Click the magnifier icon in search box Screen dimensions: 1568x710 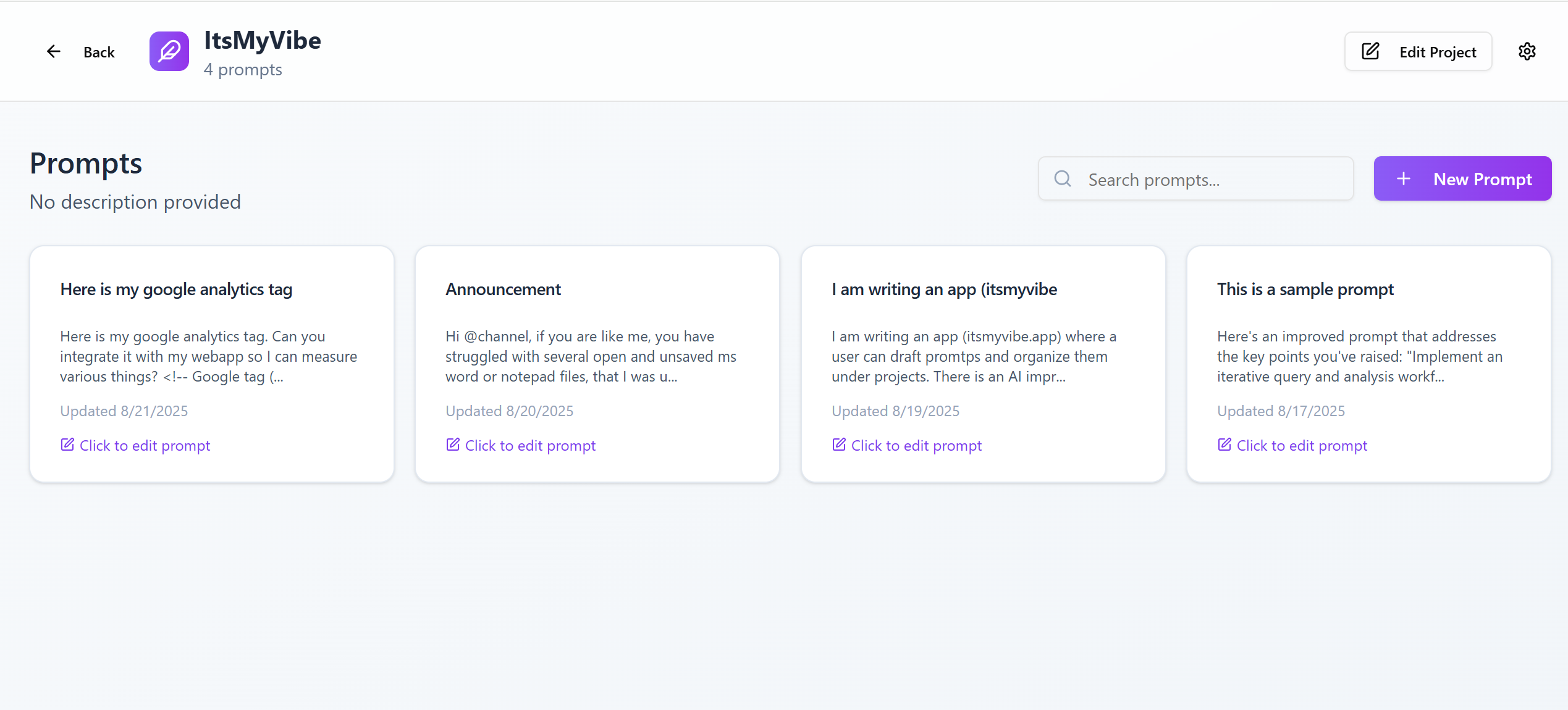click(x=1063, y=179)
